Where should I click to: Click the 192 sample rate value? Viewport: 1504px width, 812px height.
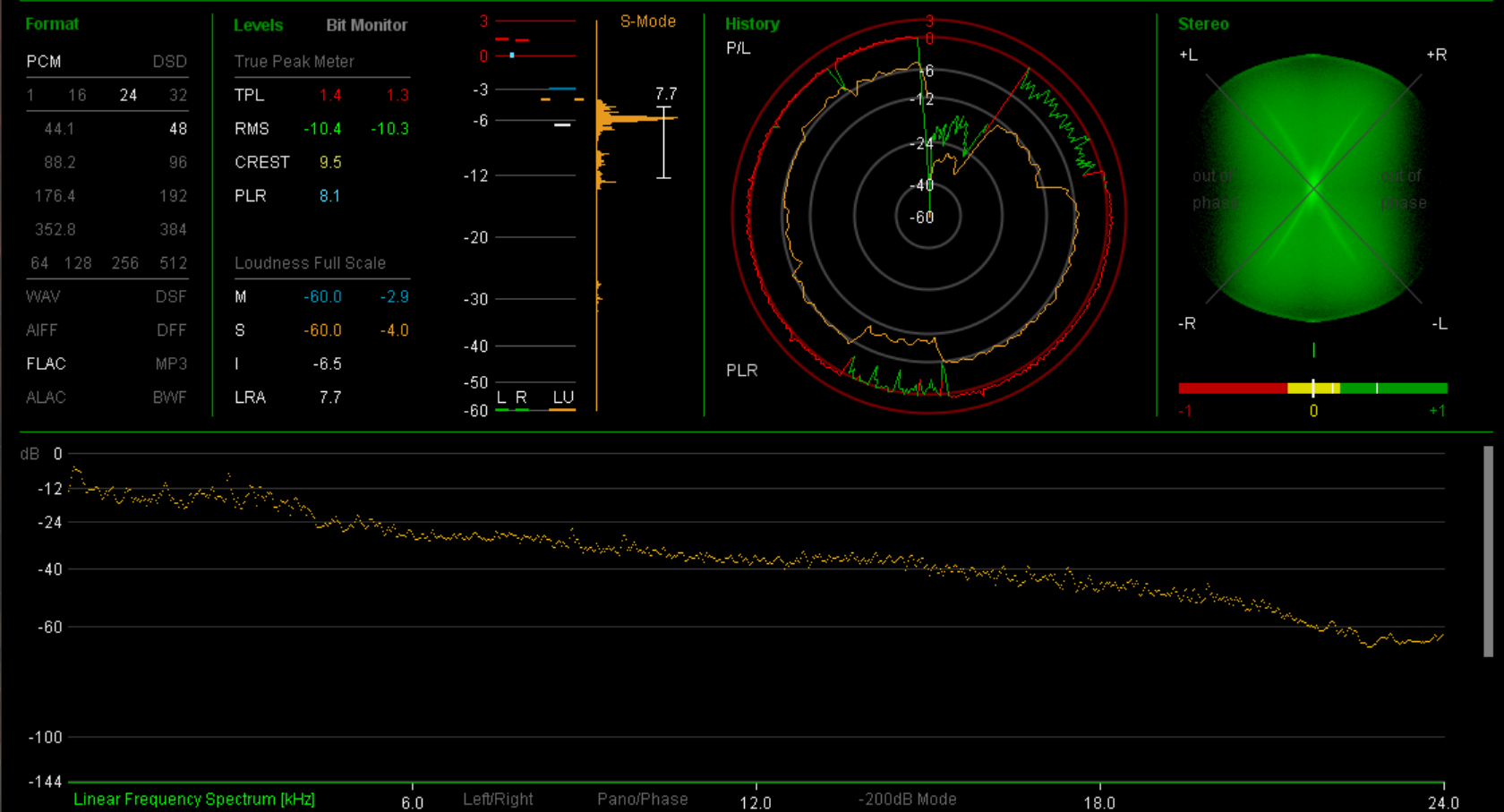tap(174, 196)
